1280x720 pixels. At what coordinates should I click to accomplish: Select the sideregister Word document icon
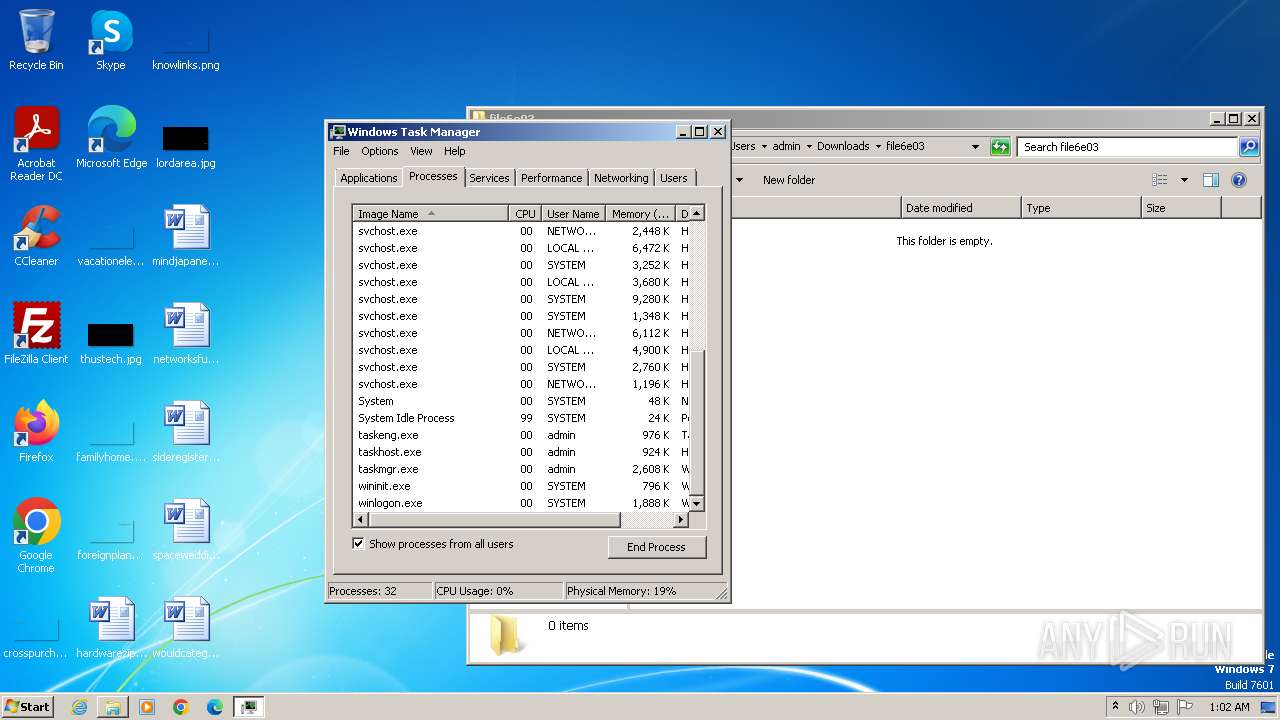[x=186, y=432]
